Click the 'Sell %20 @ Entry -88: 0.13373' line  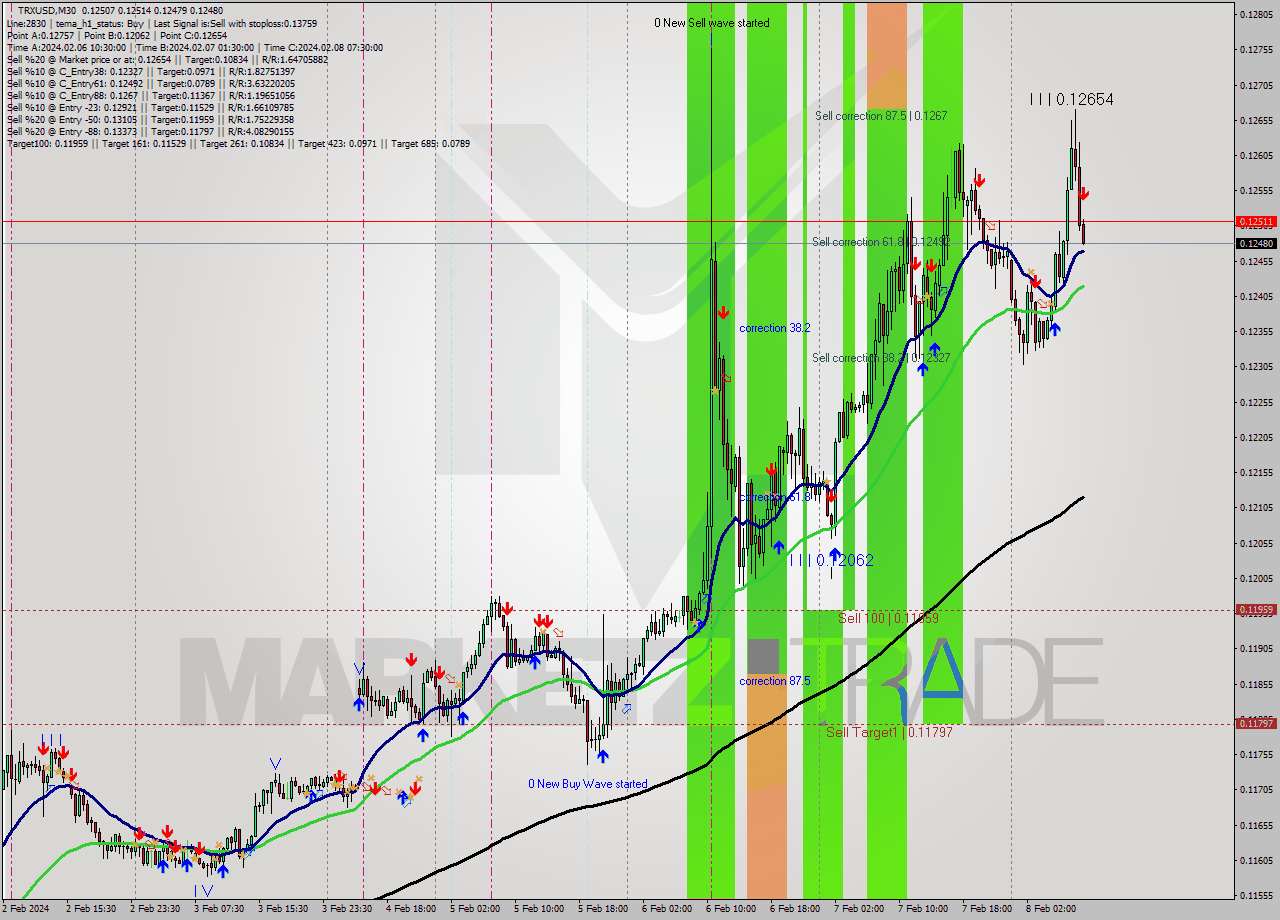[x=150, y=132]
